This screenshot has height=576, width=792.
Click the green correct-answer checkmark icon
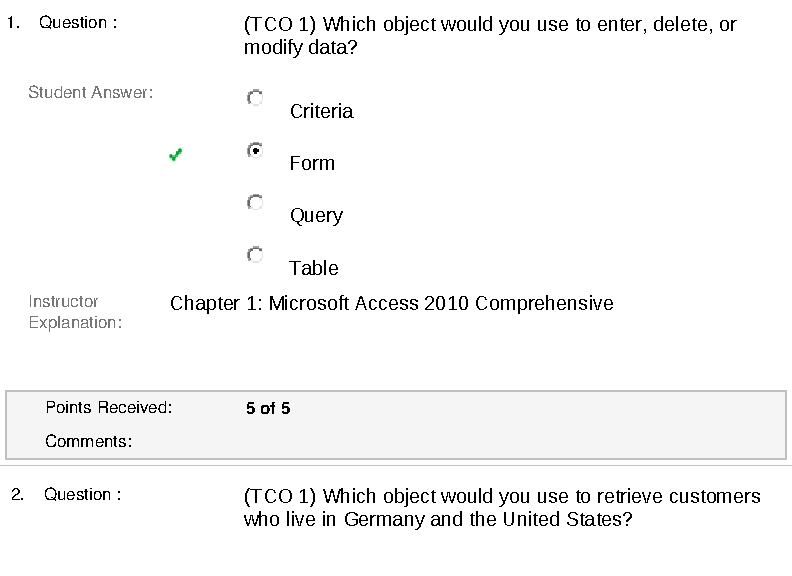[x=176, y=154]
